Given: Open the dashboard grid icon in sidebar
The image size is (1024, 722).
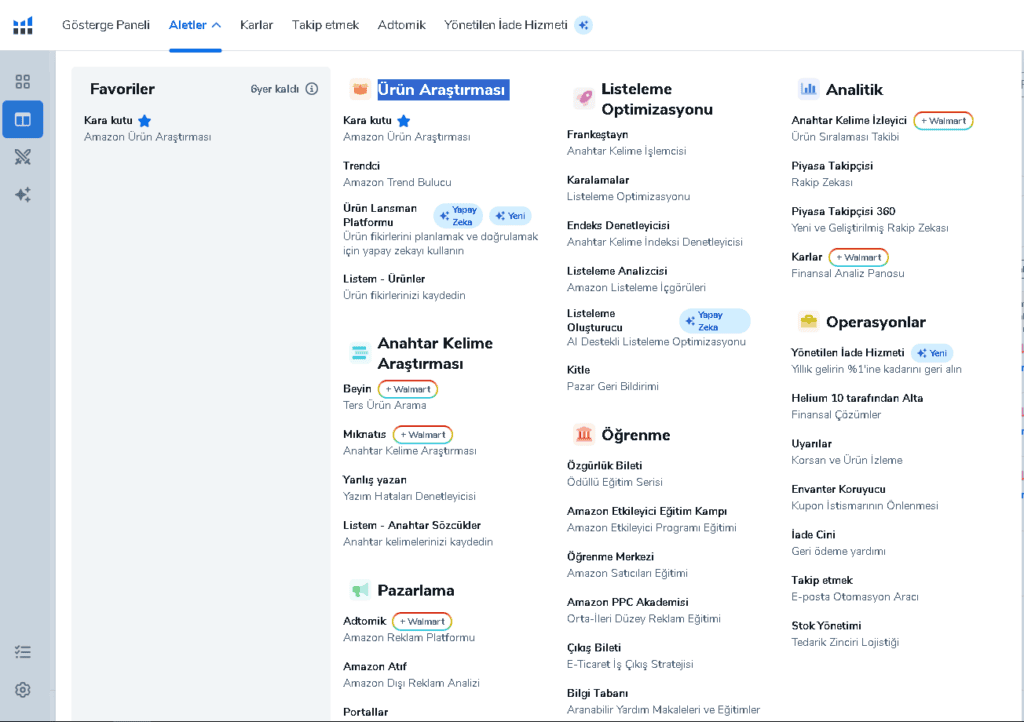Looking at the screenshot, I should (x=23, y=82).
